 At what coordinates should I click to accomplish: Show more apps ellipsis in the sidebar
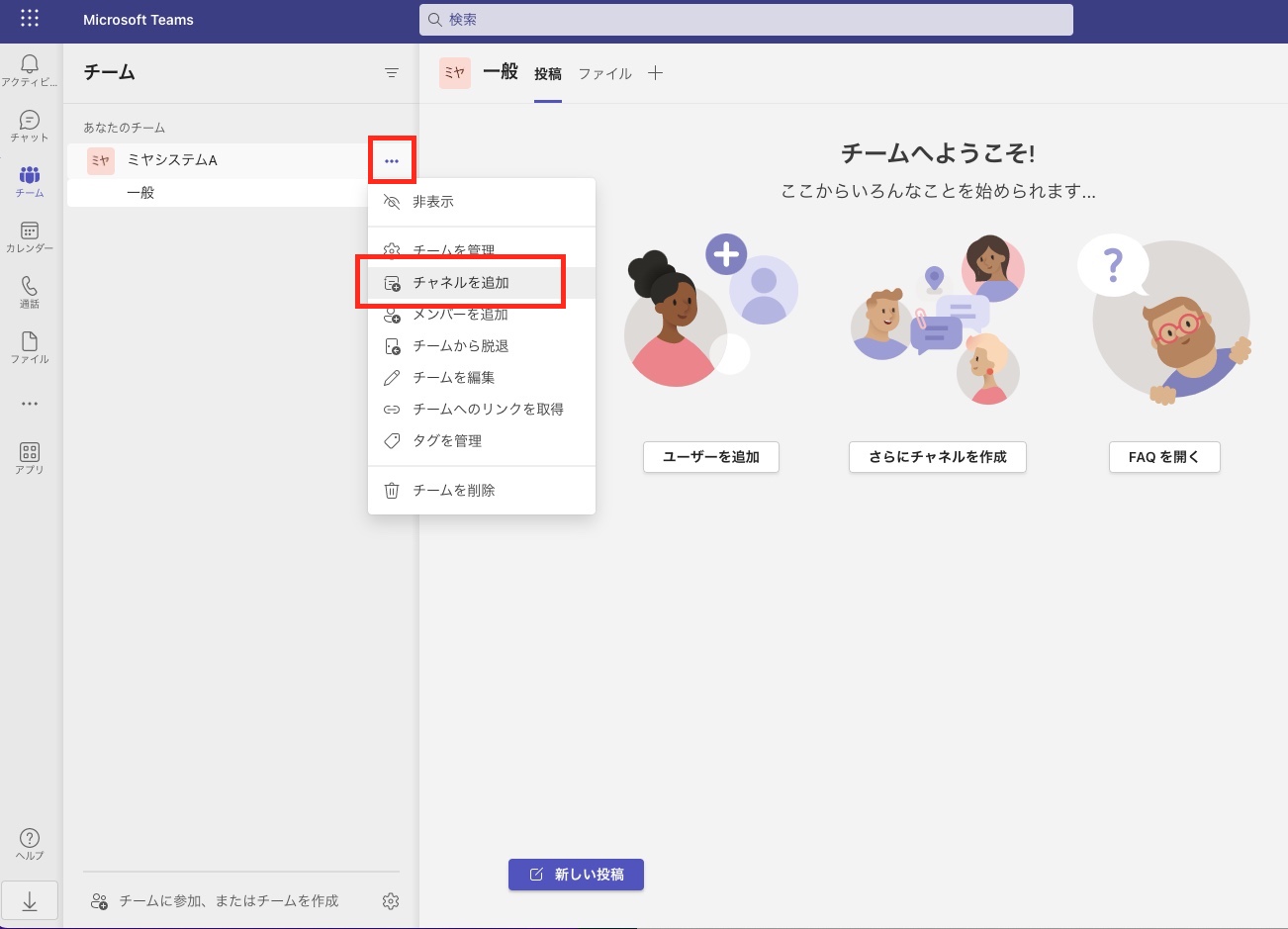pyautogui.click(x=30, y=404)
